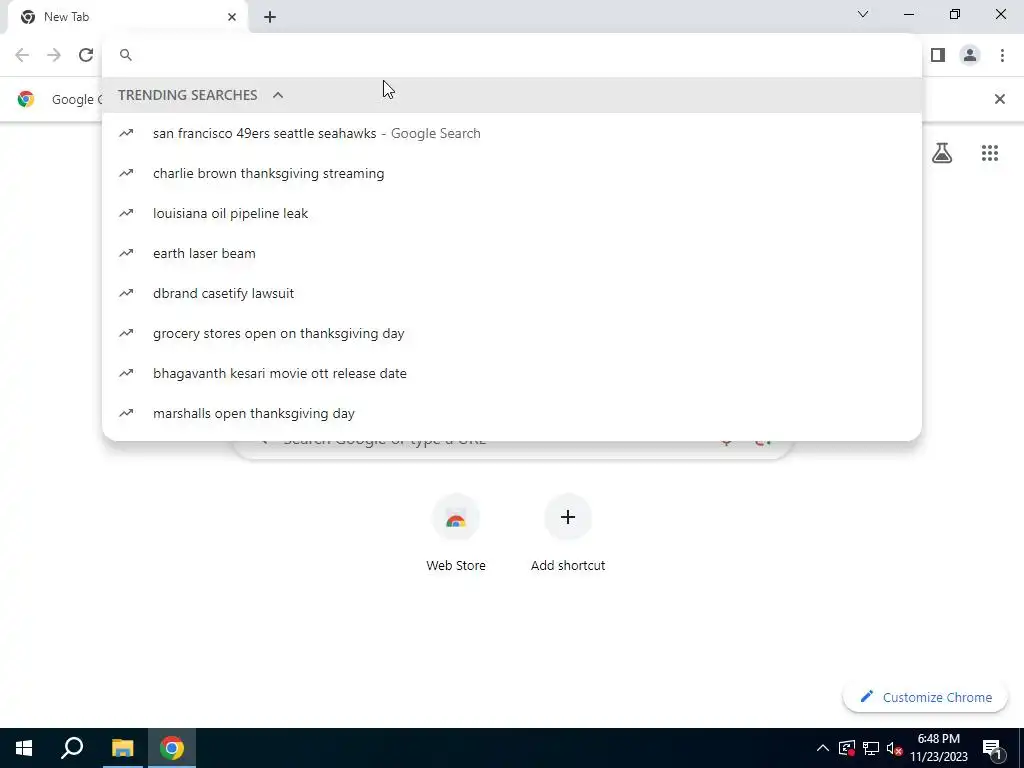Viewport: 1024px width, 768px height.
Task: Select earth laser beam suggestion
Action: pos(512,253)
